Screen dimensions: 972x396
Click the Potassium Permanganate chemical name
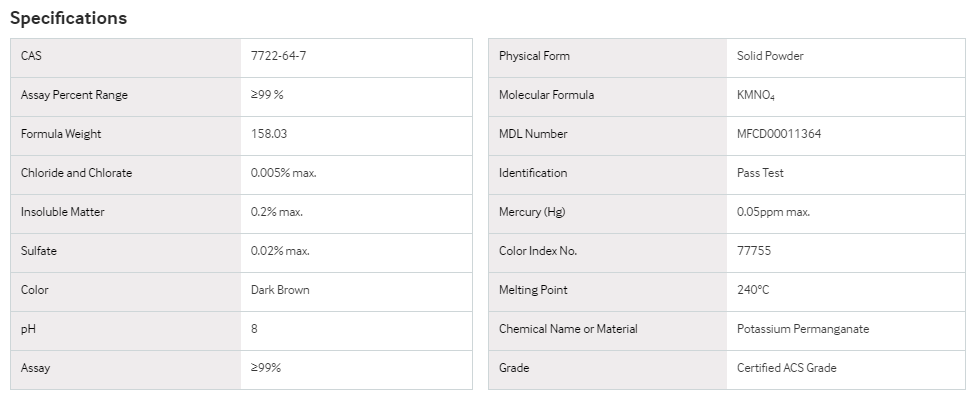coord(803,329)
